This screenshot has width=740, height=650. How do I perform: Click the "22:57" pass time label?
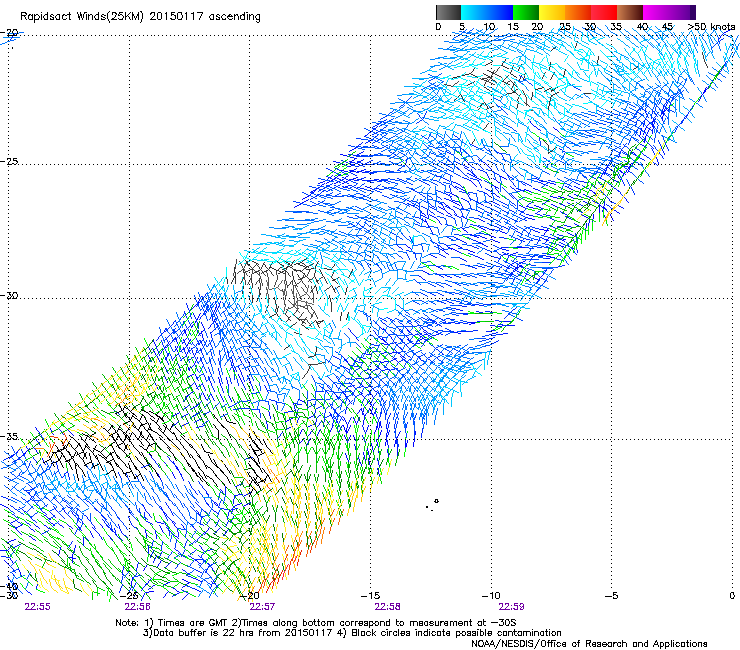point(262,607)
